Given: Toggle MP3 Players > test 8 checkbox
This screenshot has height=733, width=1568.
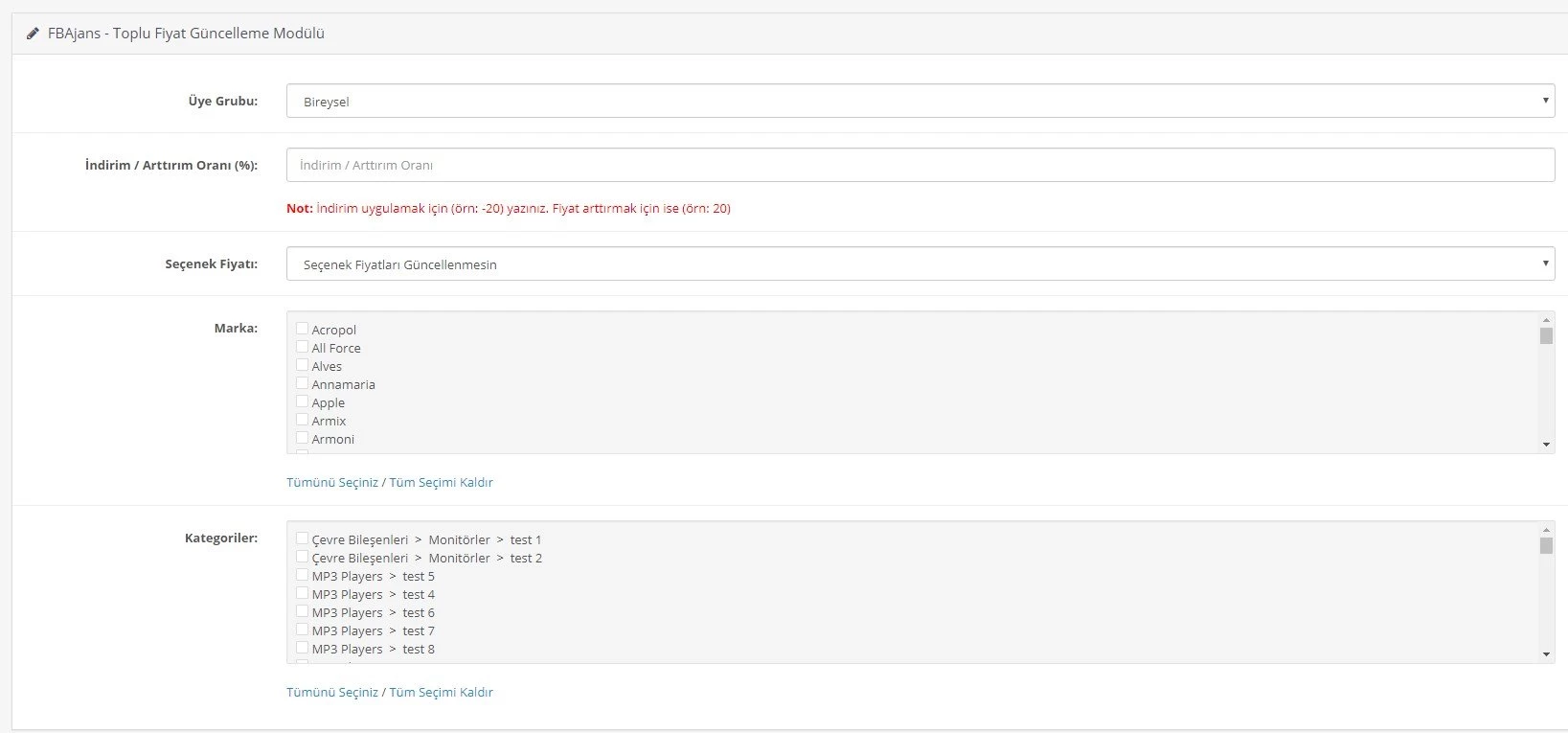Looking at the screenshot, I should point(302,648).
